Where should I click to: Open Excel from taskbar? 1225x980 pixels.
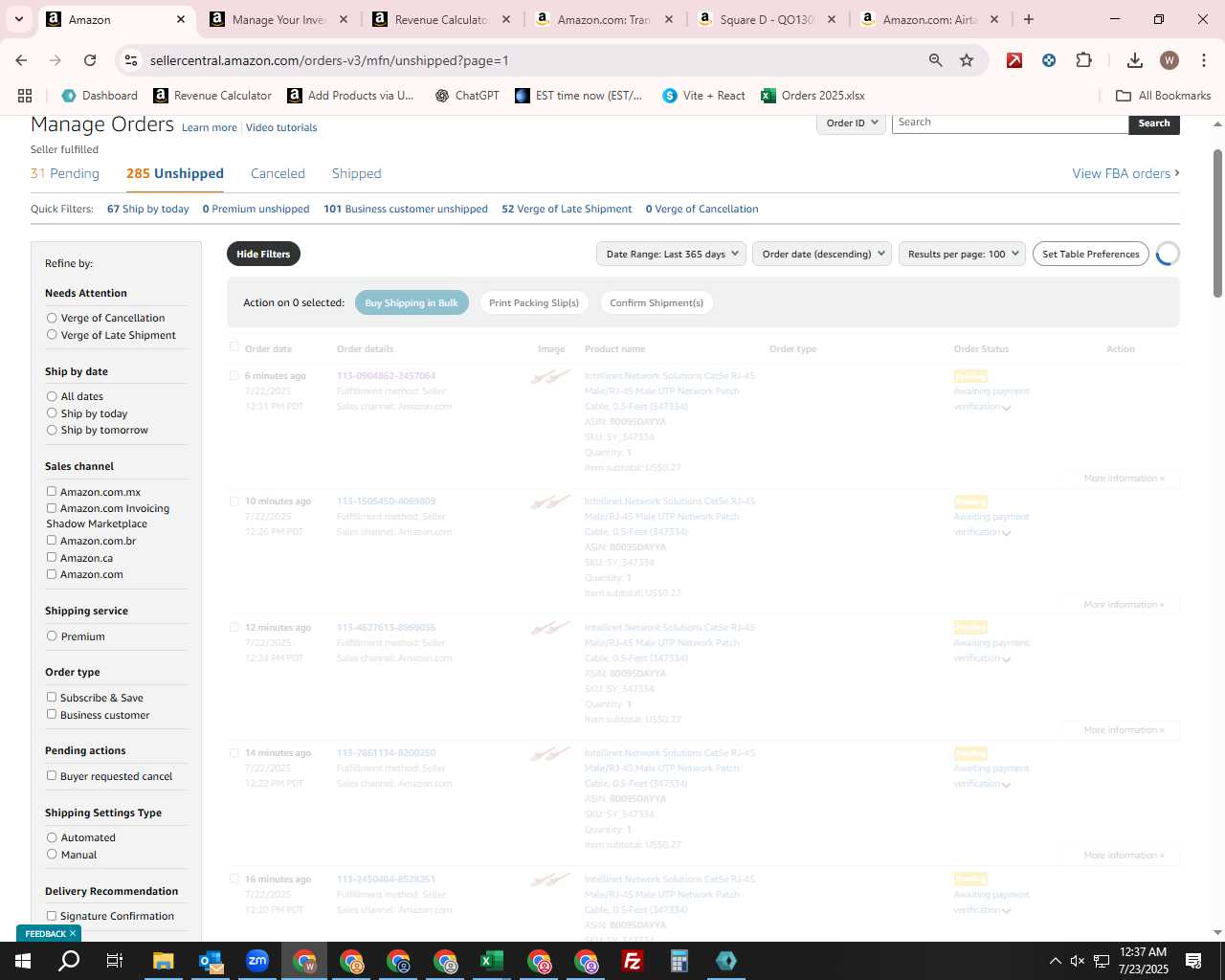492,961
